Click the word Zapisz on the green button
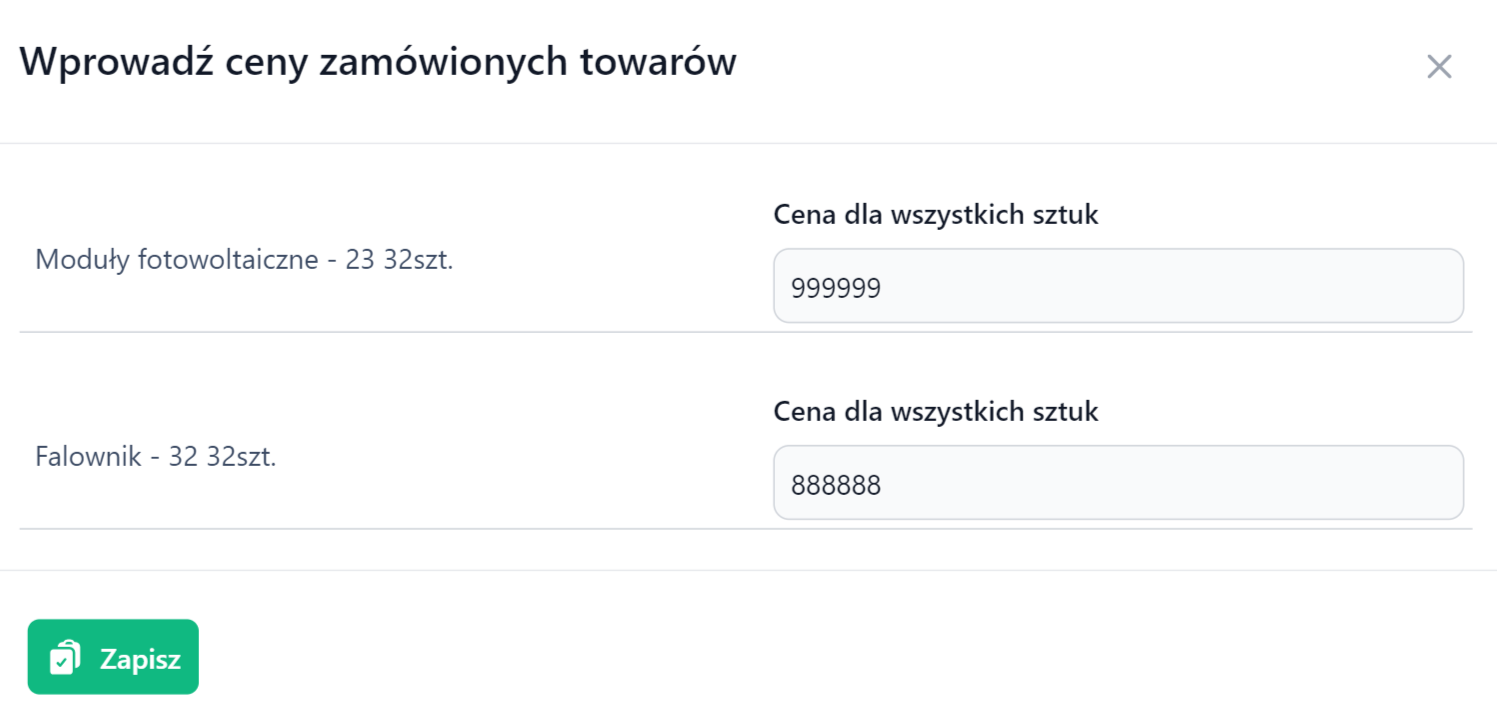 [x=140, y=659]
